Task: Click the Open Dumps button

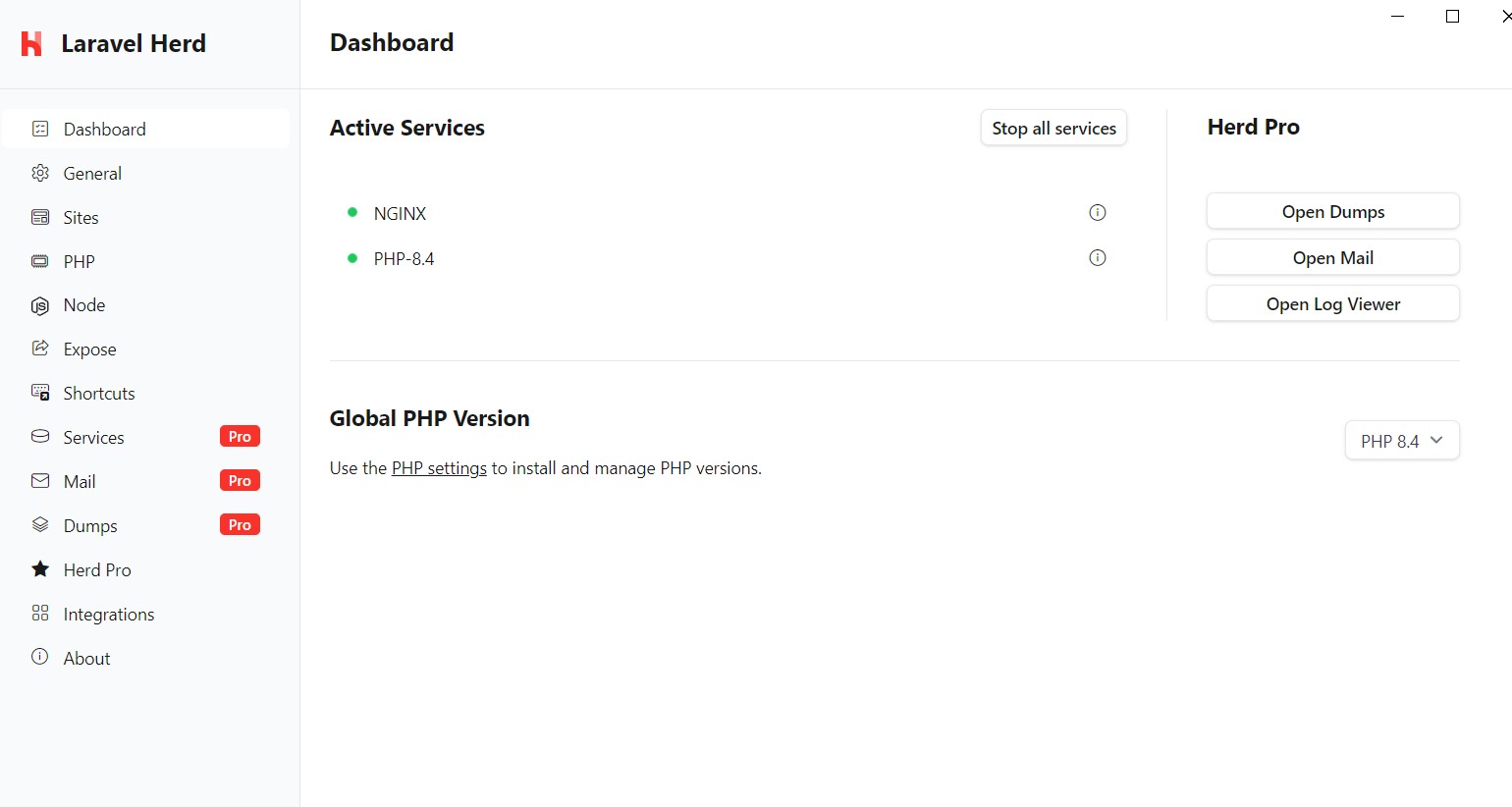Action: pyautogui.click(x=1333, y=211)
